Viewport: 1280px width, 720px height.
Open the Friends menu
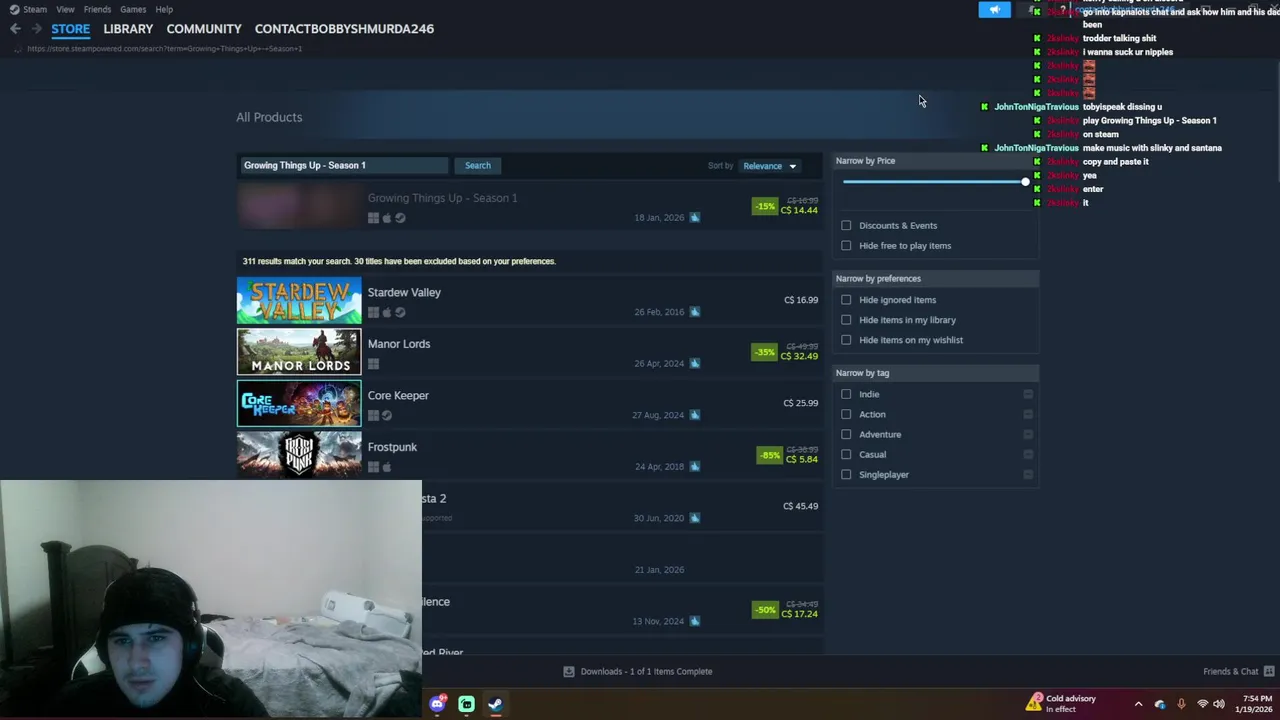(97, 9)
